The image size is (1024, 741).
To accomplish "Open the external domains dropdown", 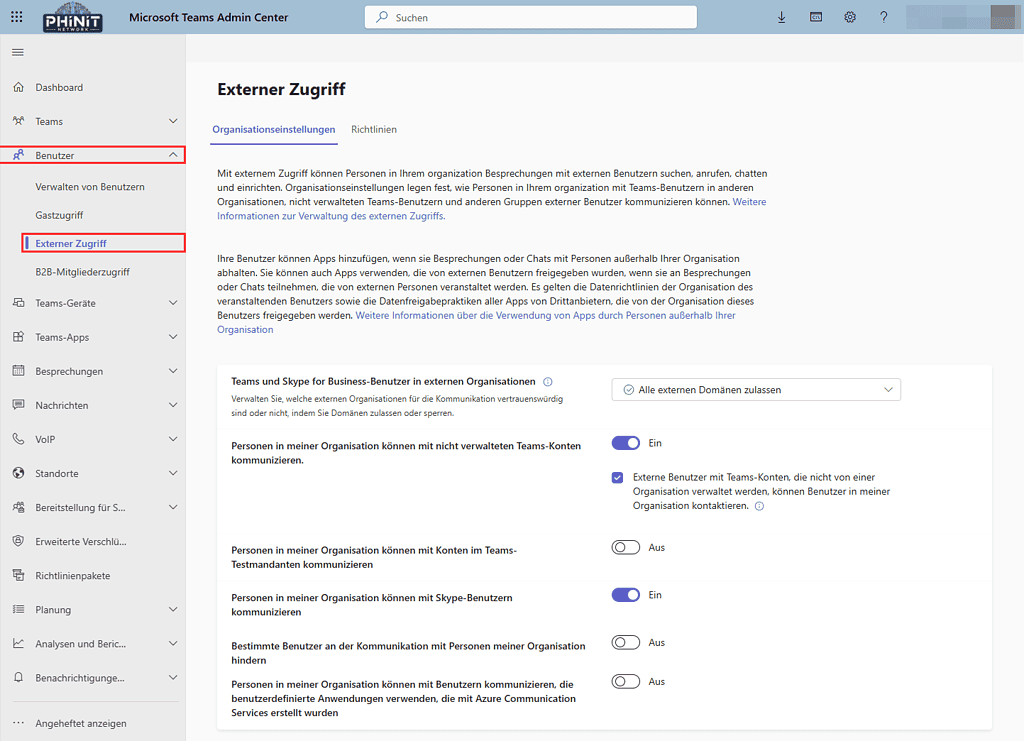I will pyautogui.click(x=755, y=389).
